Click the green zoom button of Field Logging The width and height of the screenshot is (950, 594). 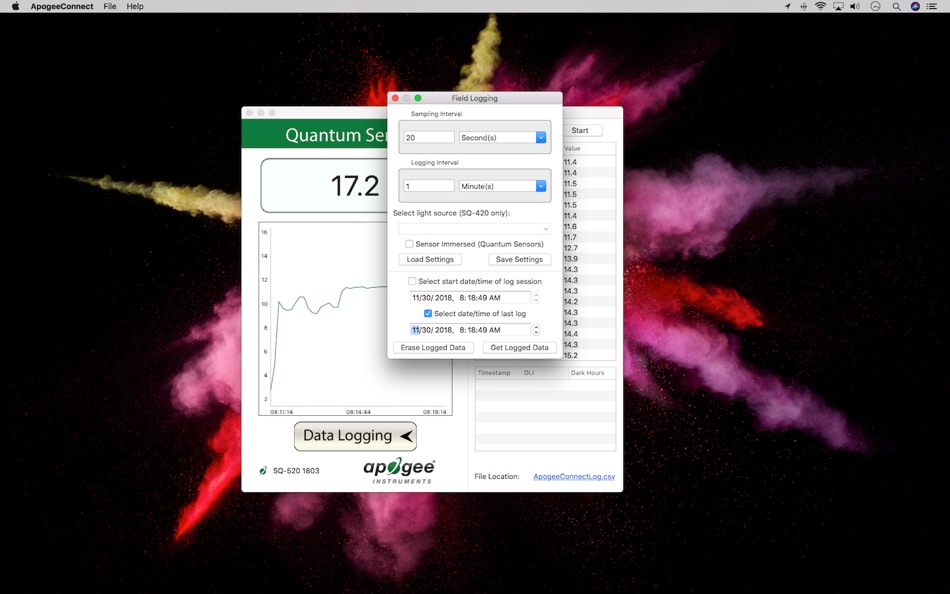[417, 98]
